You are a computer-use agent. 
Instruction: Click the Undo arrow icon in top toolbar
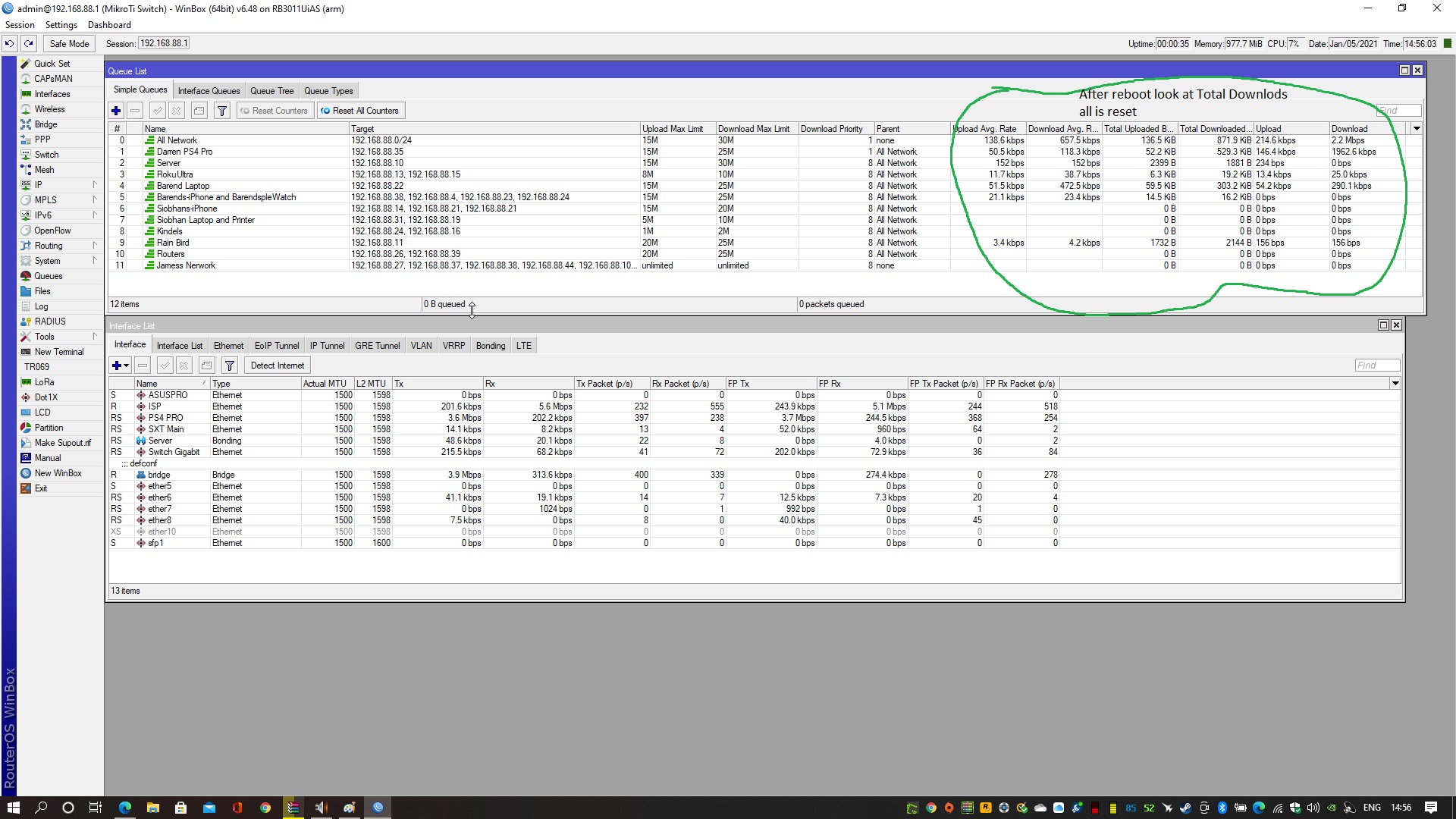10,44
